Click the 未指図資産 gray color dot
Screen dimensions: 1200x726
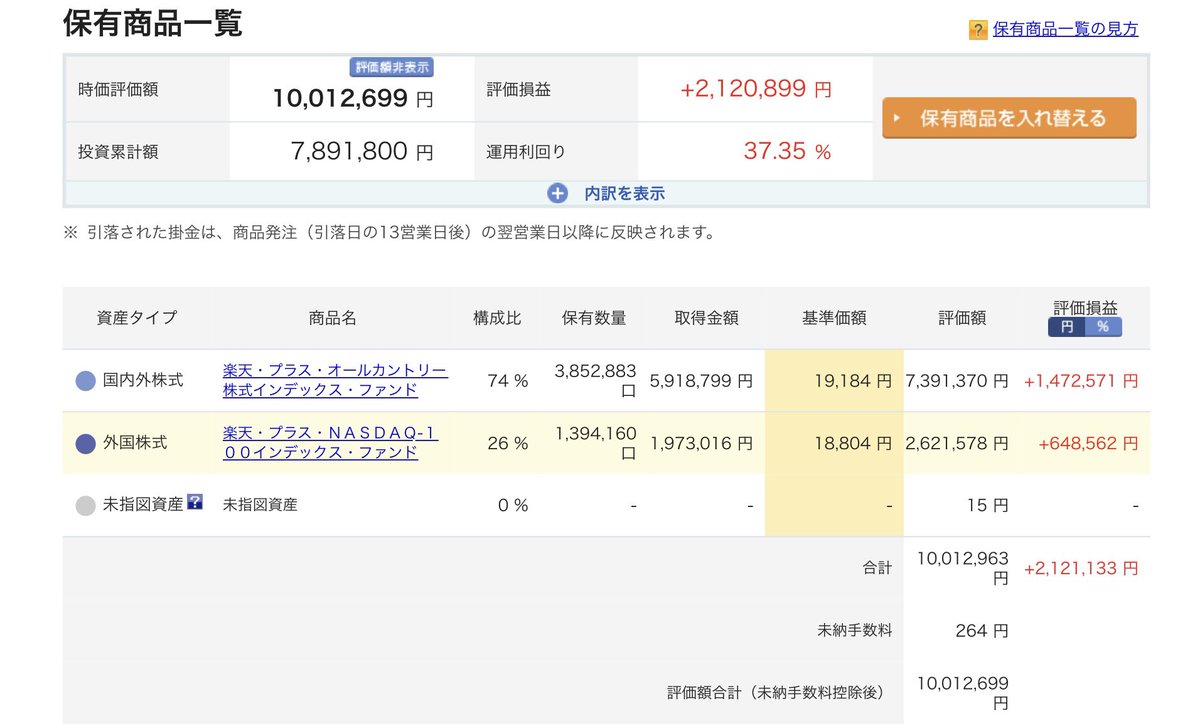pos(86,505)
